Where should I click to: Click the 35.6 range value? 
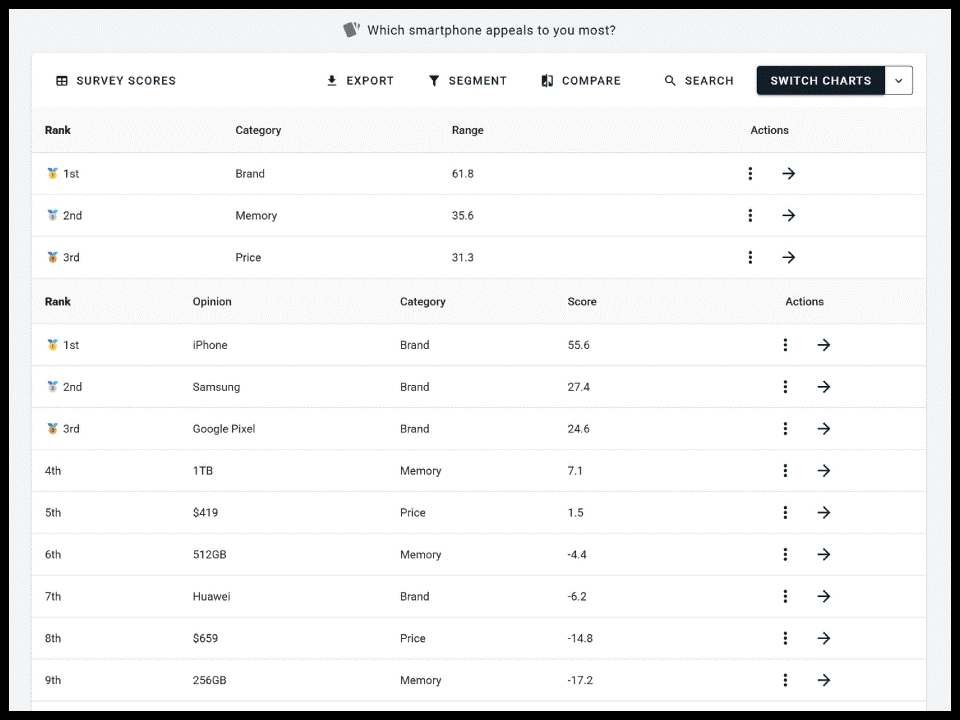coord(463,216)
